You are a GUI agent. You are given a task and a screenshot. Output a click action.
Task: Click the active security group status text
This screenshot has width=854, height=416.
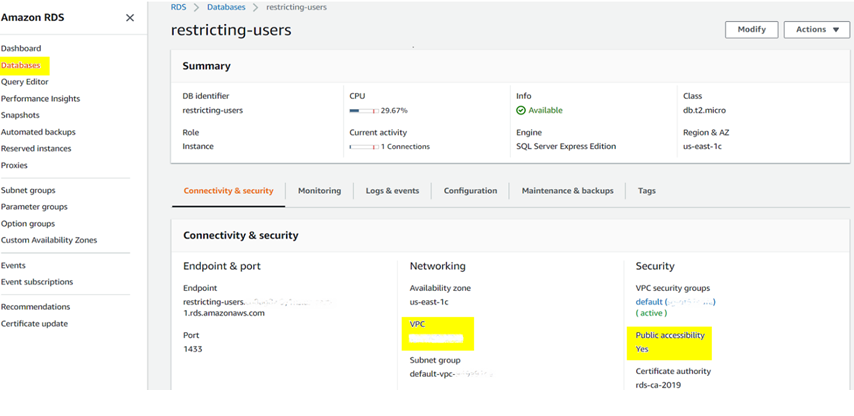tap(651, 313)
